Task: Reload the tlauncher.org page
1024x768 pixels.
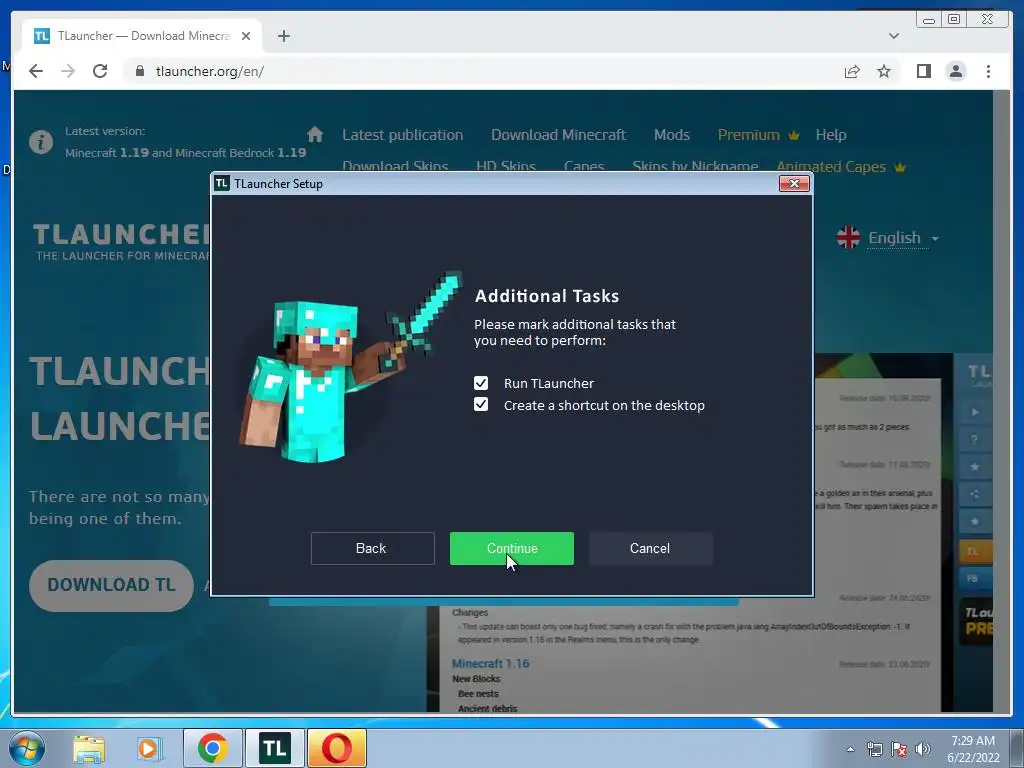Action: pos(100,71)
